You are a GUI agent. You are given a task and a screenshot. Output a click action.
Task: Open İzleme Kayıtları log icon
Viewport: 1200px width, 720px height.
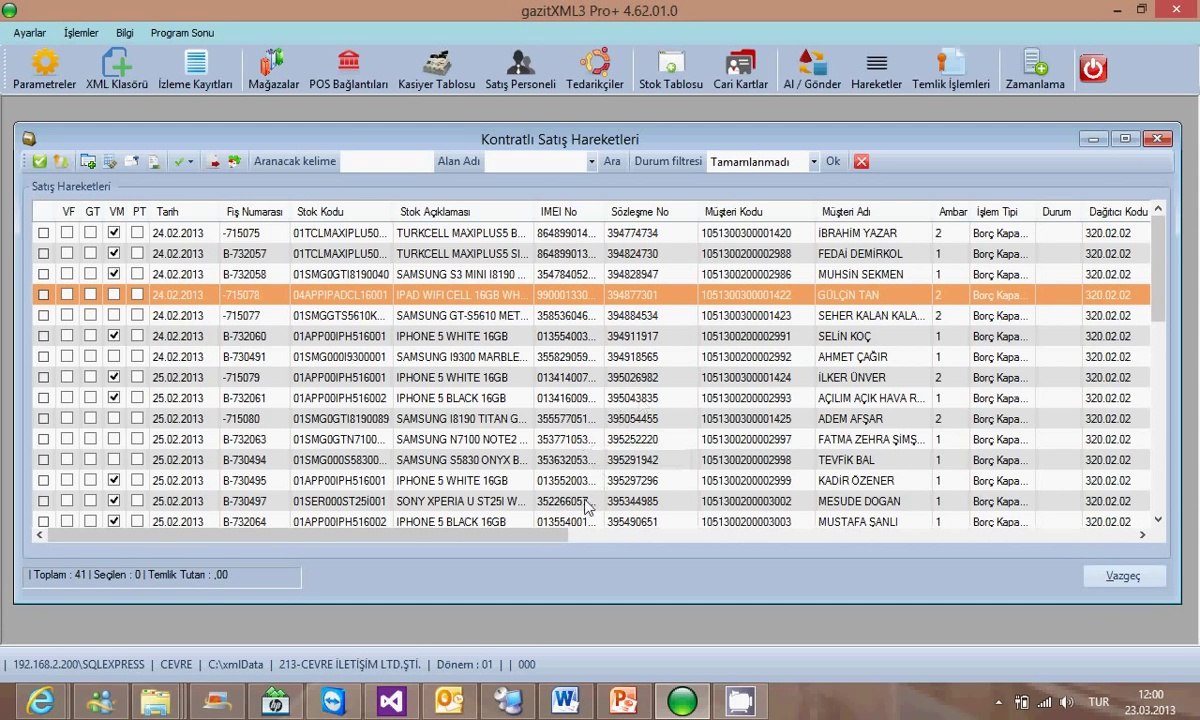coord(196,69)
